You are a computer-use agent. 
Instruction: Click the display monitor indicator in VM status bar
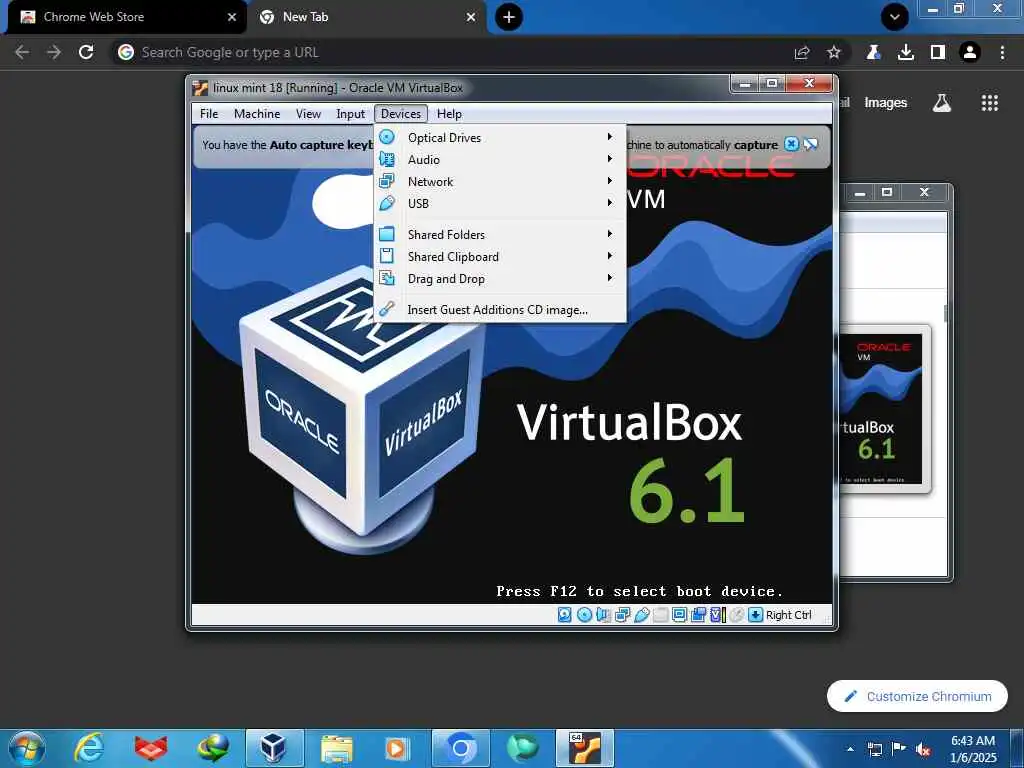tap(679, 615)
